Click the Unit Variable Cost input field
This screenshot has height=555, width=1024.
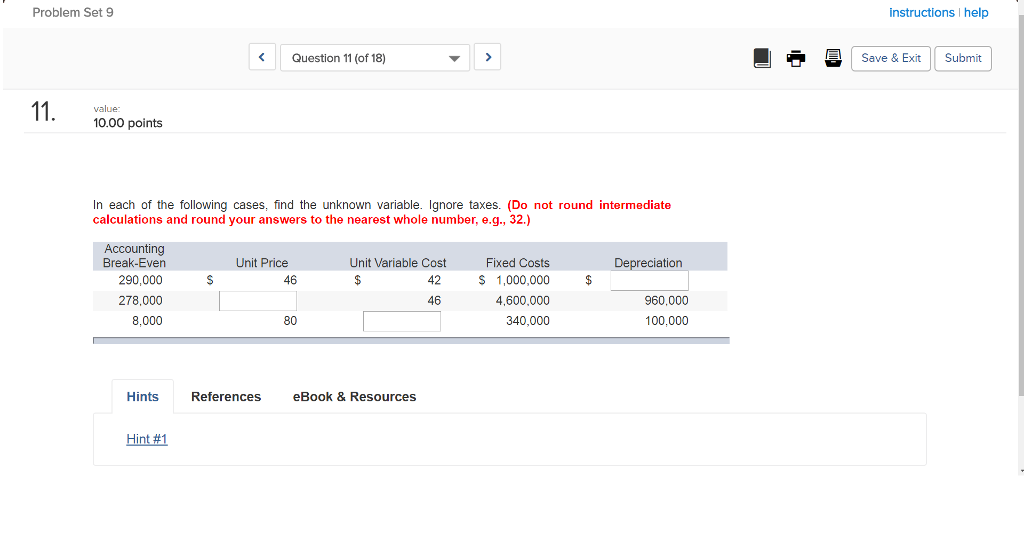click(401, 321)
